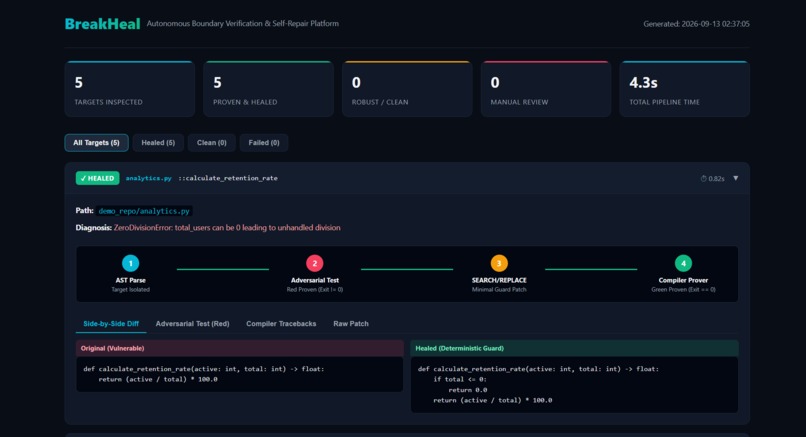Open analytics.py file link in card header
Image resolution: width=806 pixels, height=437 pixels.
(x=149, y=178)
